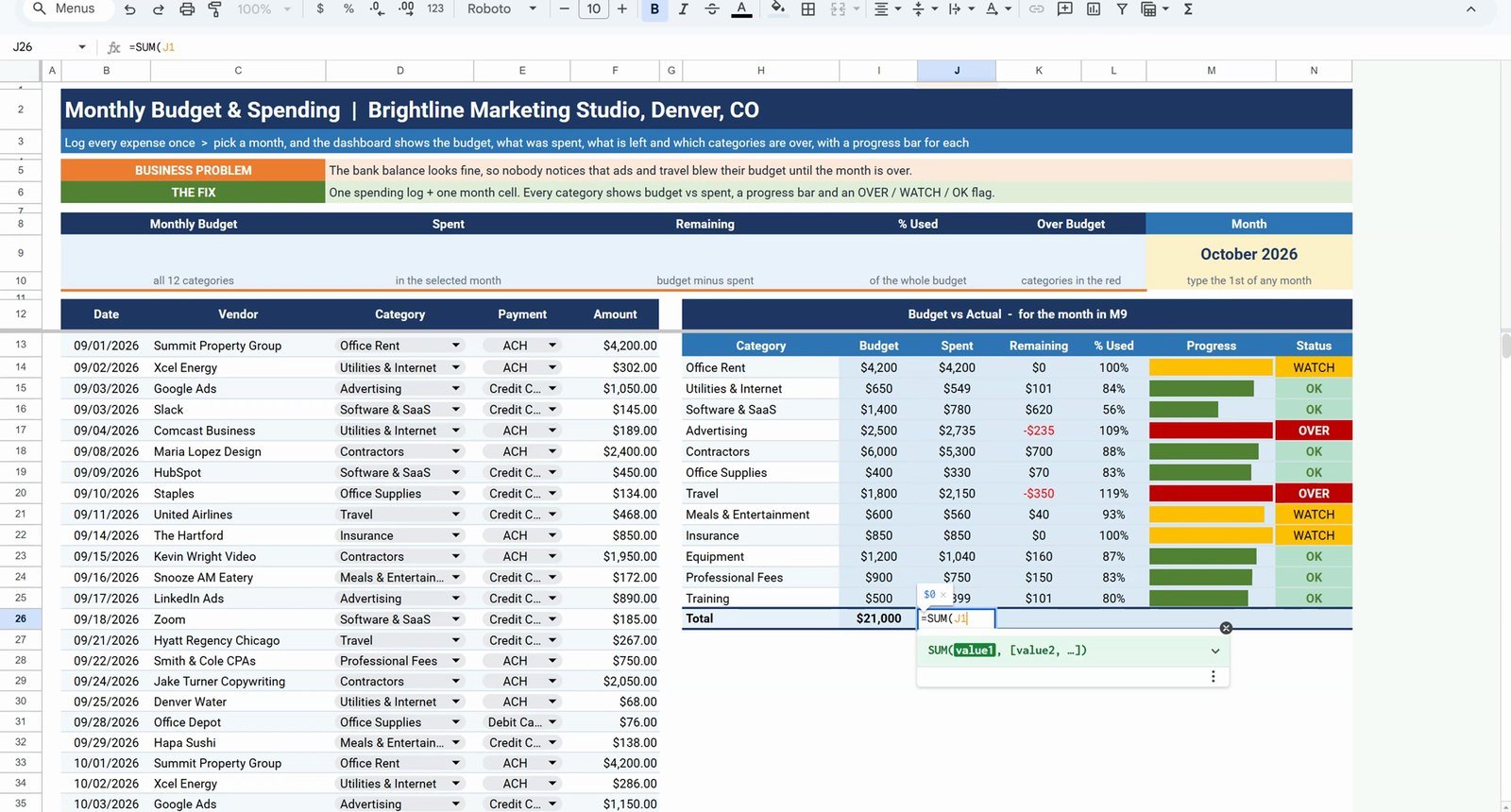
Task: Open the formula suggestion three-dot menu
Action: tap(1214, 677)
